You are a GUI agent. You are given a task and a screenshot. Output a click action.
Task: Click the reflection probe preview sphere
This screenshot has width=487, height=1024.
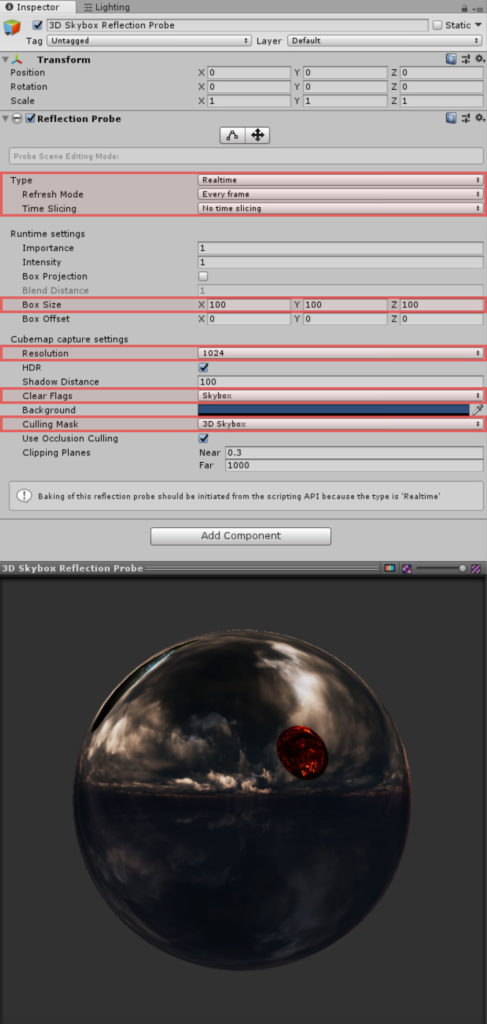click(x=242, y=800)
